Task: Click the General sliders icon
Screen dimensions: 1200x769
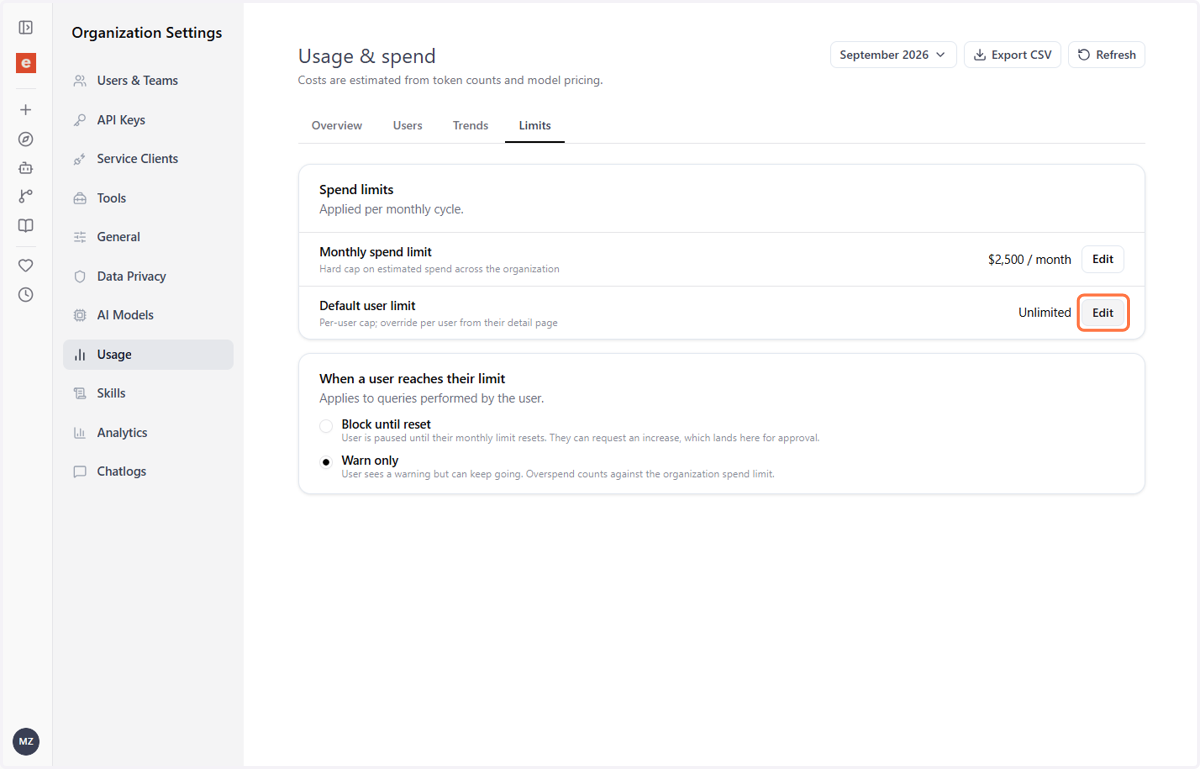Action: point(80,237)
